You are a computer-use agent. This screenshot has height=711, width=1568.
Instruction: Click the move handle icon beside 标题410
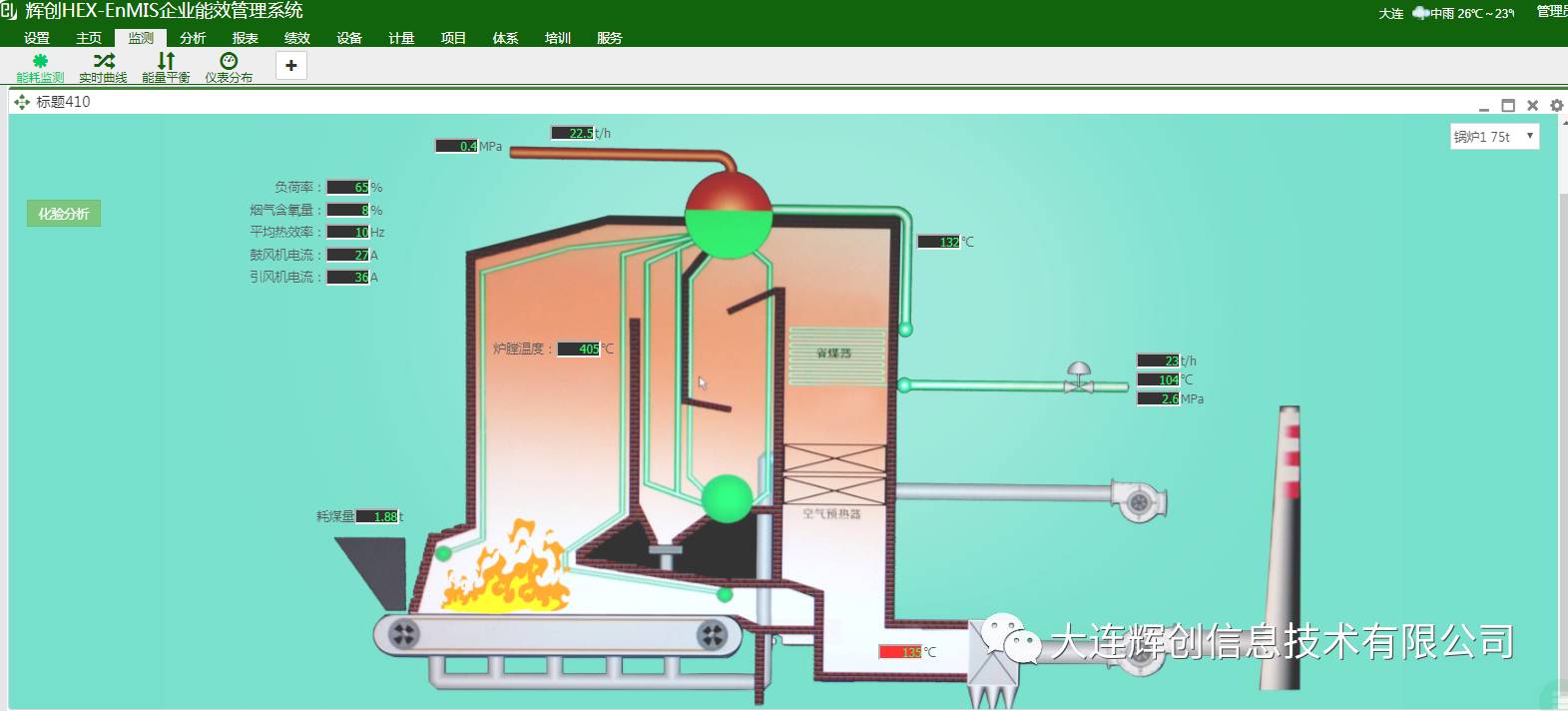[22, 102]
